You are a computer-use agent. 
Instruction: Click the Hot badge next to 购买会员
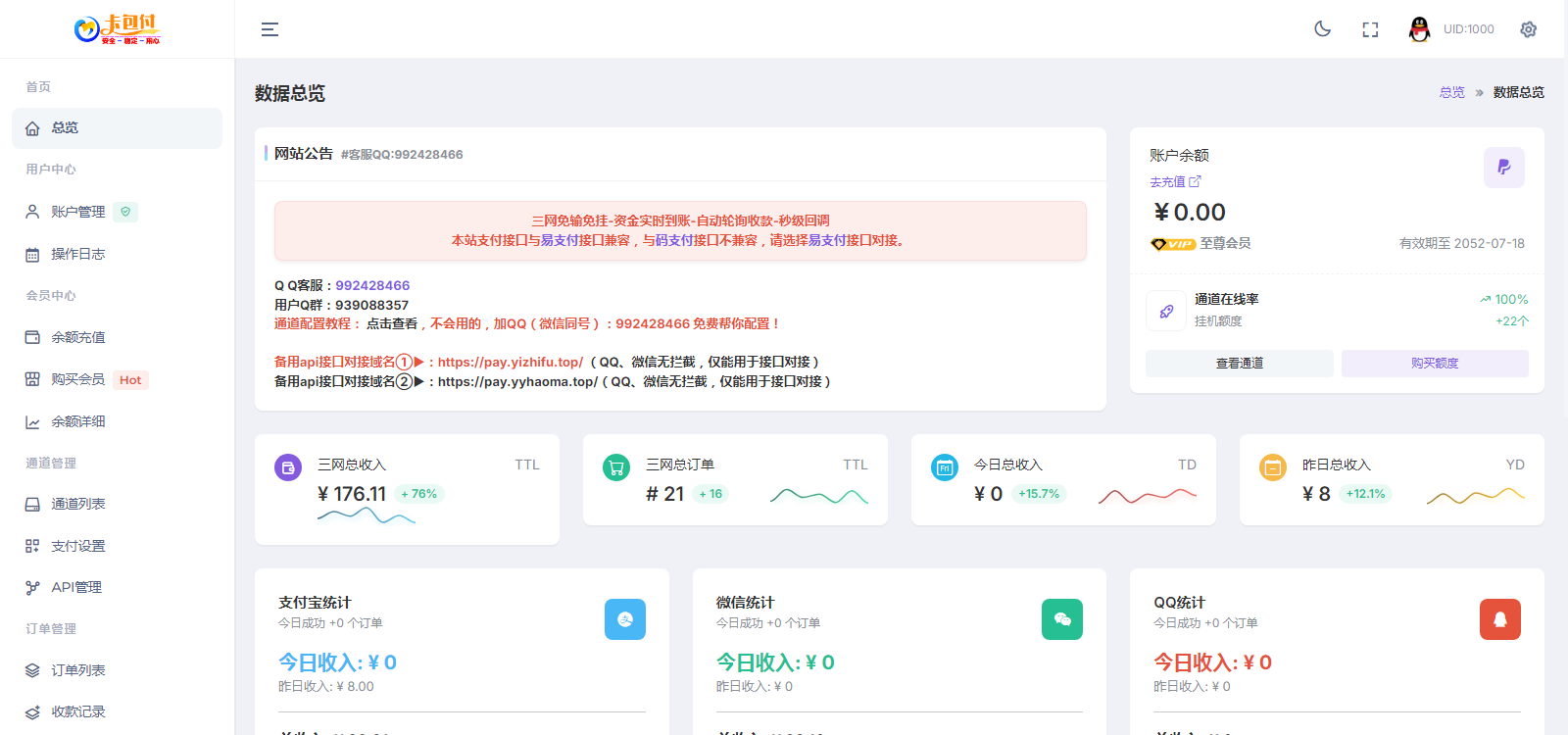coord(130,380)
